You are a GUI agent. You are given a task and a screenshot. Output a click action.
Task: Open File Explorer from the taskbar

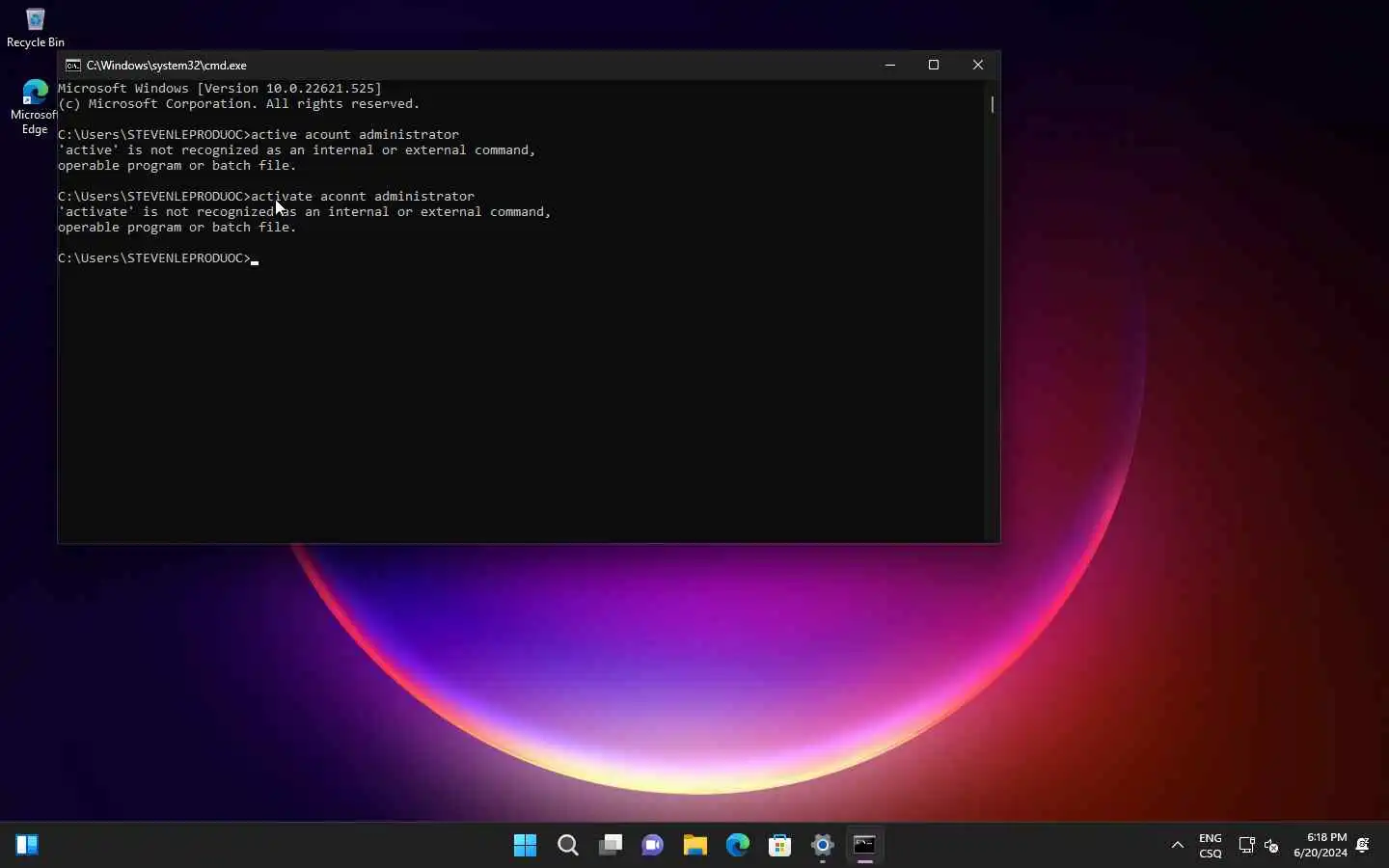[x=695, y=846]
